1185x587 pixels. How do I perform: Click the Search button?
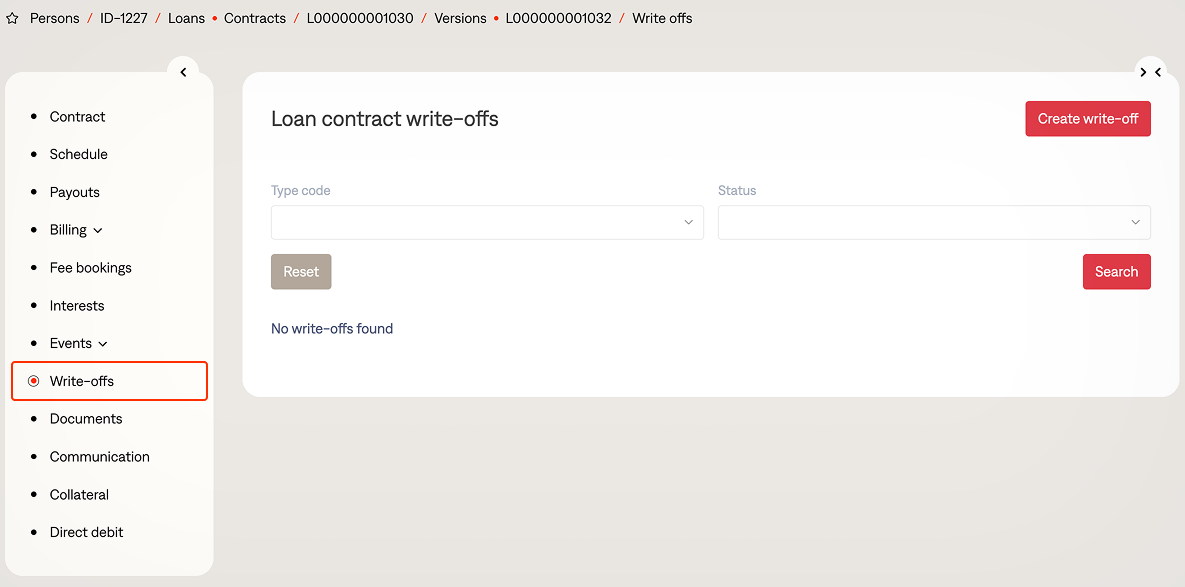tap(1116, 272)
